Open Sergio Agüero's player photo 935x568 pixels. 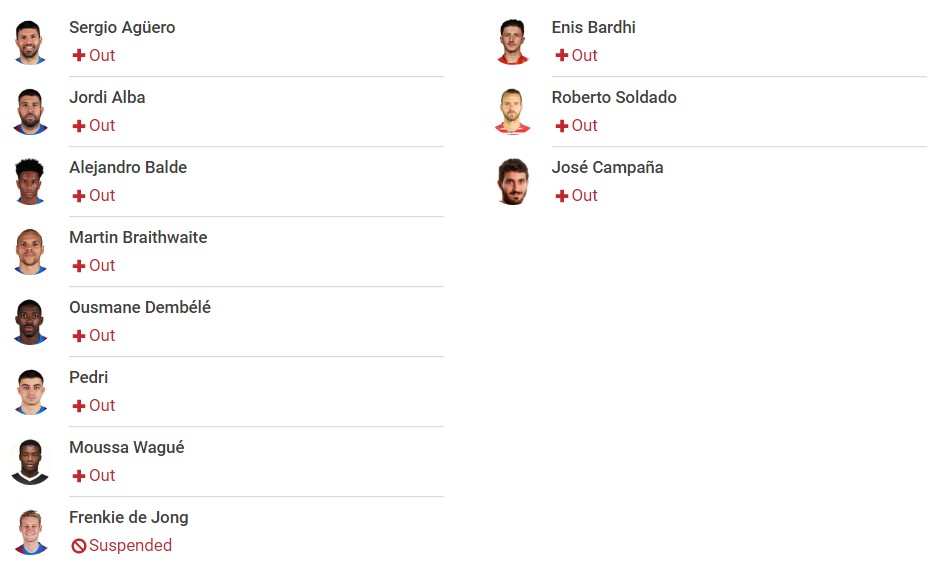[x=30, y=42]
